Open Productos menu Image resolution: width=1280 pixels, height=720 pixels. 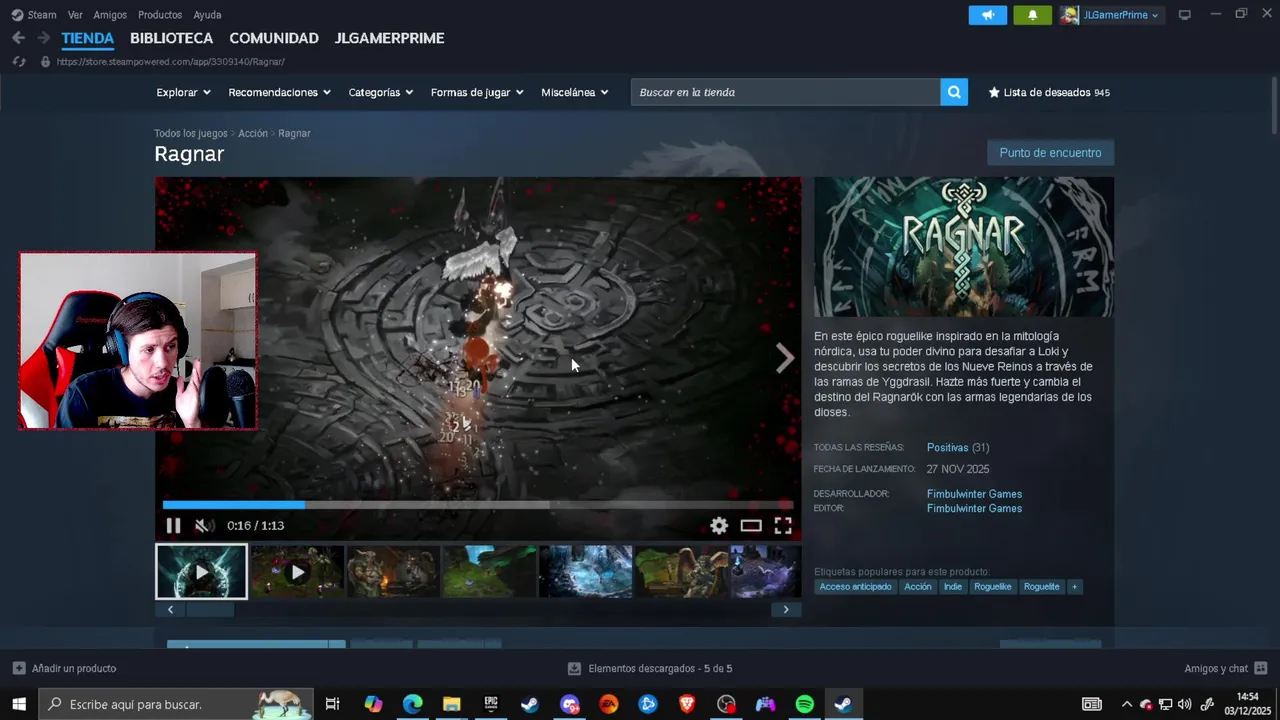coord(160,15)
